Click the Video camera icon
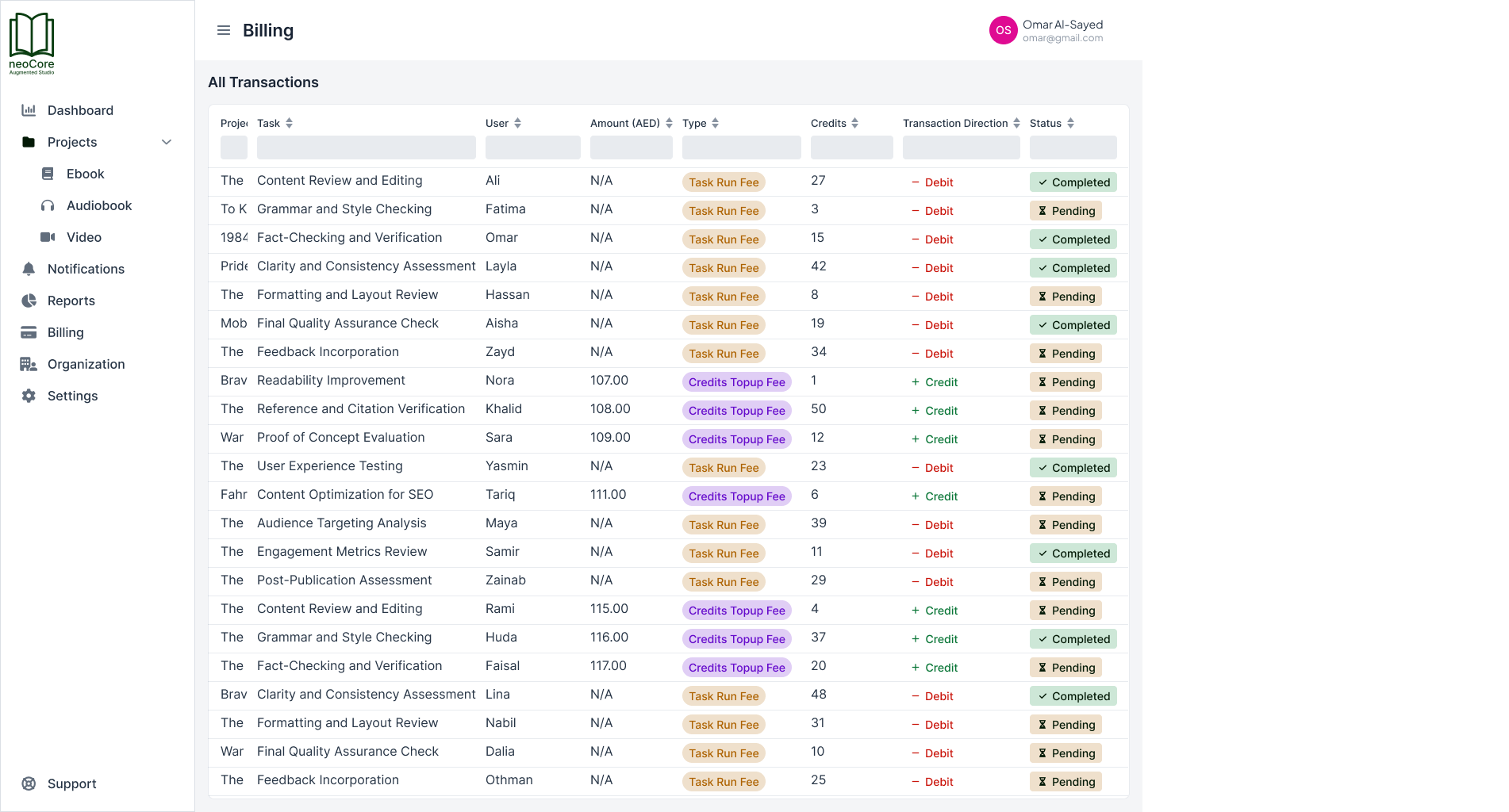1509x812 pixels. click(x=48, y=237)
